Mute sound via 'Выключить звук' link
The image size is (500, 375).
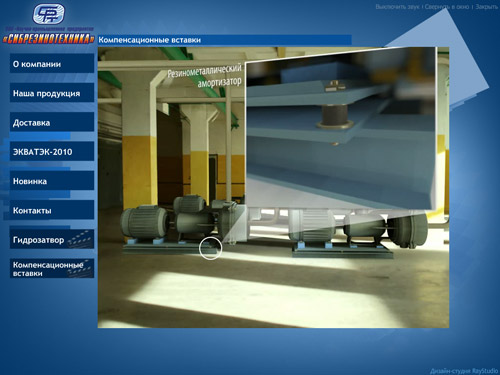pyautogui.click(x=397, y=7)
